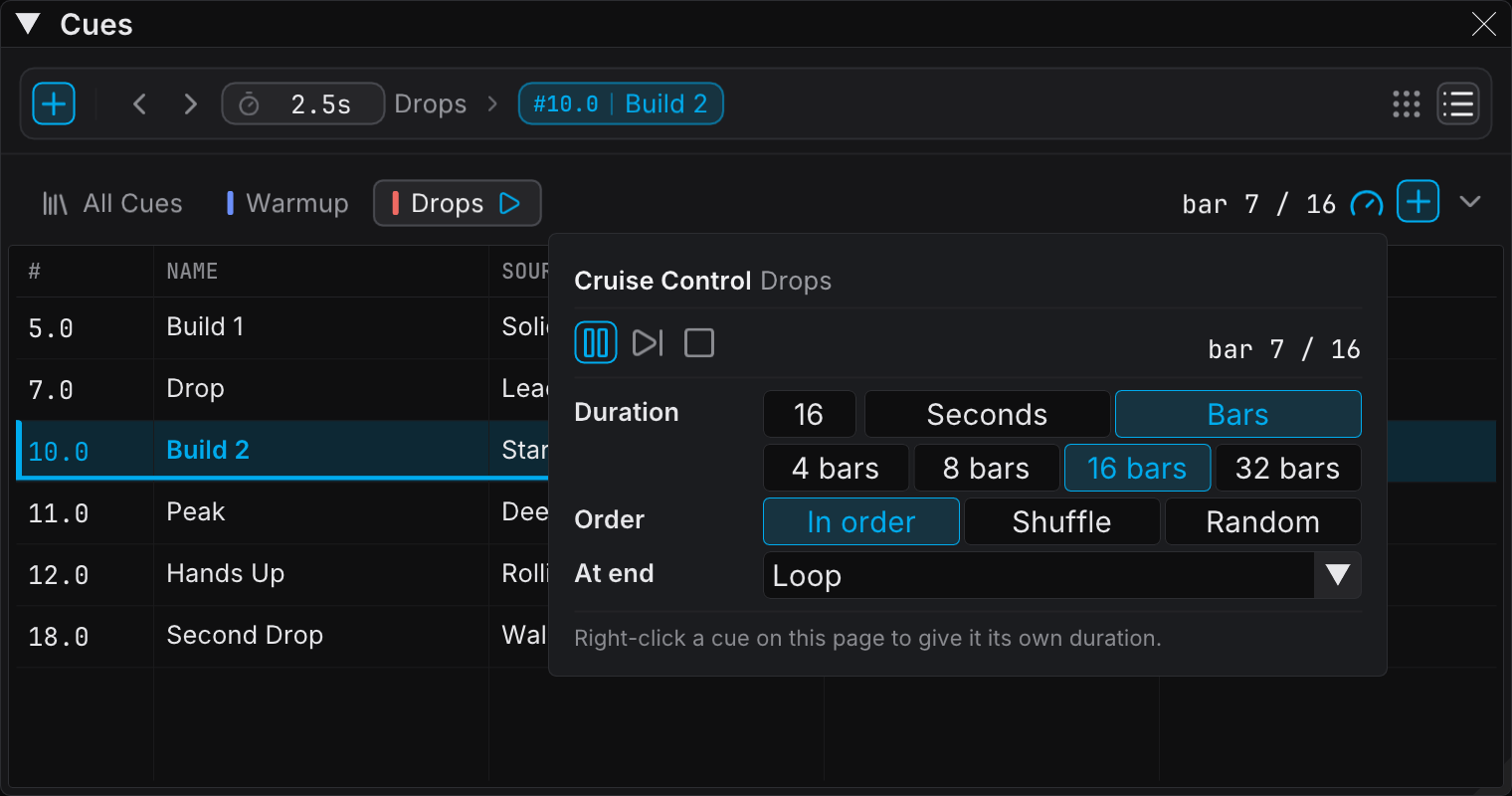Skip to next cue in cruise control
This screenshot has width=1512, height=796.
point(648,343)
